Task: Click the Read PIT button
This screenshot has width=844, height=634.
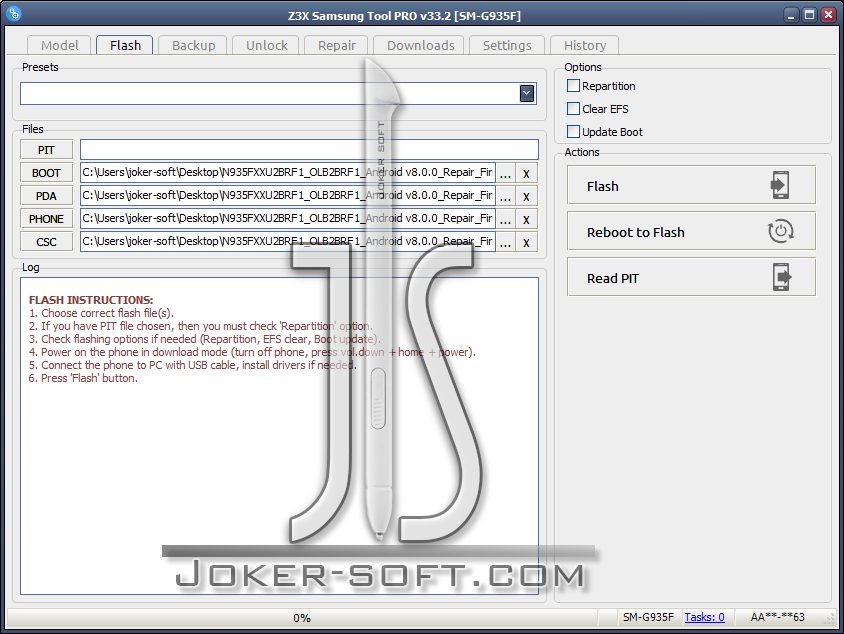Action: point(691,277)
